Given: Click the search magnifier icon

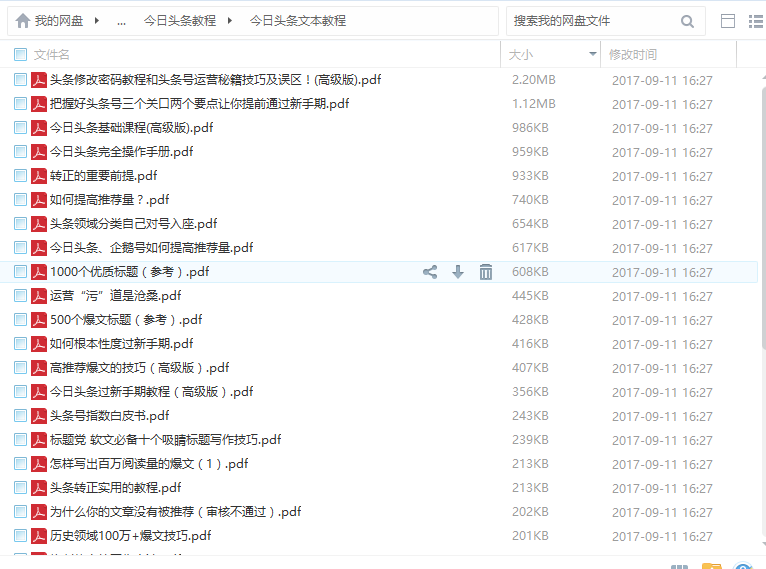Looking at the screenshot, I should [x=687, y=21].
